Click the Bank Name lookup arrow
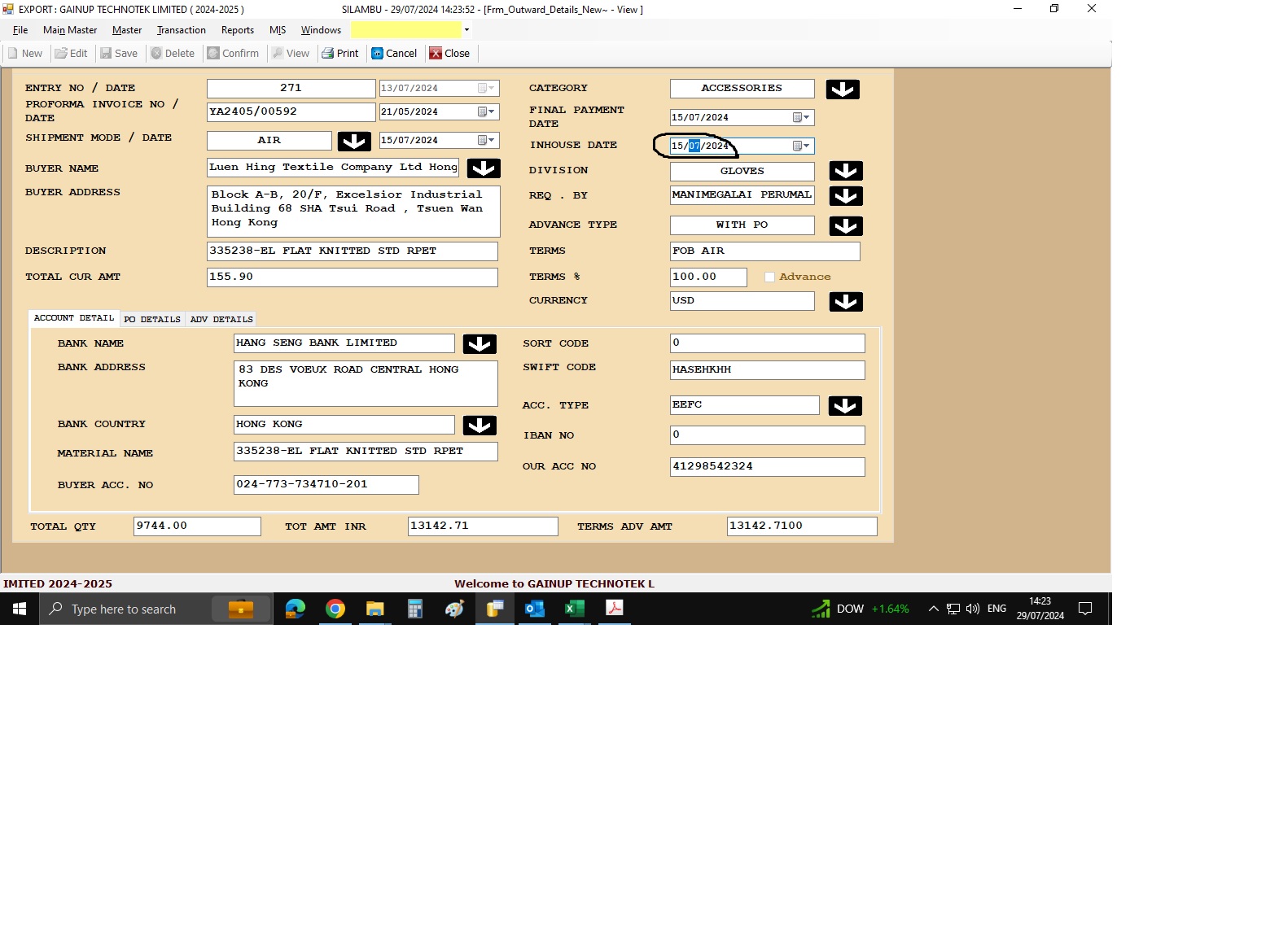The height and width of the screenshot is (952, 1270). coord(480,344)
